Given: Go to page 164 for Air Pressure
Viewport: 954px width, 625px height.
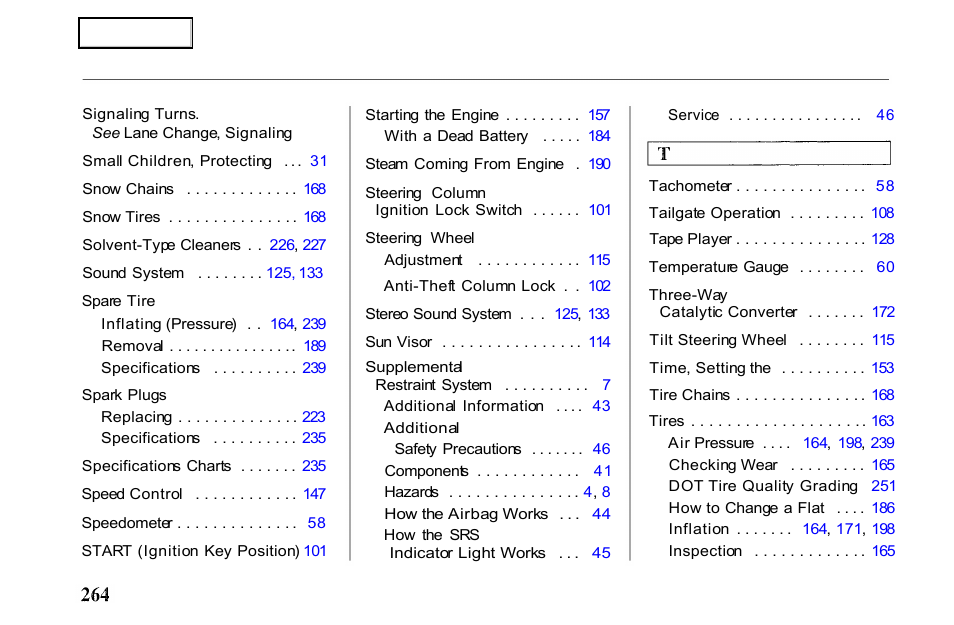Looking at the screenshot, I should pyautogui.click(x=815, y=442).
